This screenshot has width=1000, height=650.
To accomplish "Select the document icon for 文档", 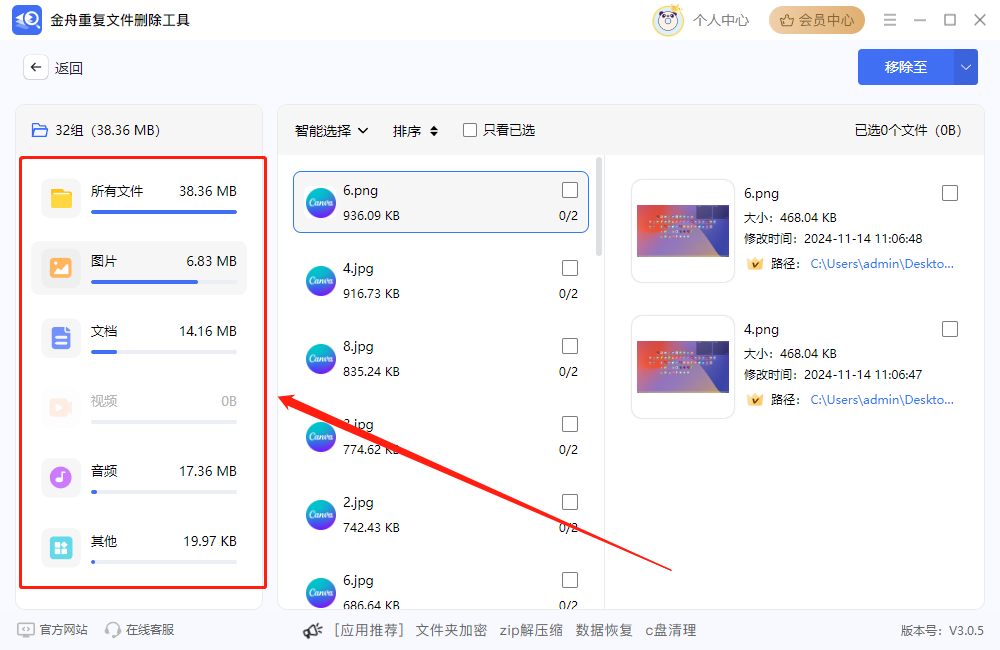I will pos(61,337).
